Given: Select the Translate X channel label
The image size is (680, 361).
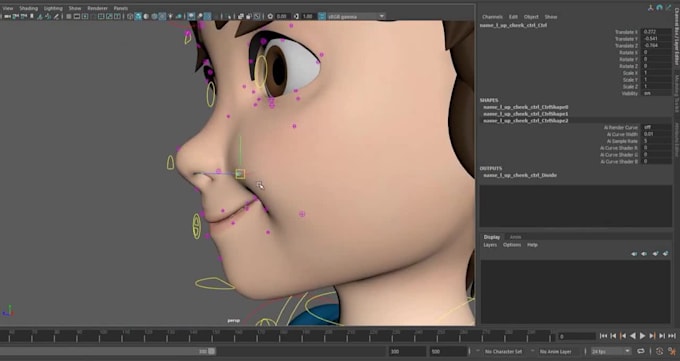Looking at the screenshot, I should pos(626,32).
